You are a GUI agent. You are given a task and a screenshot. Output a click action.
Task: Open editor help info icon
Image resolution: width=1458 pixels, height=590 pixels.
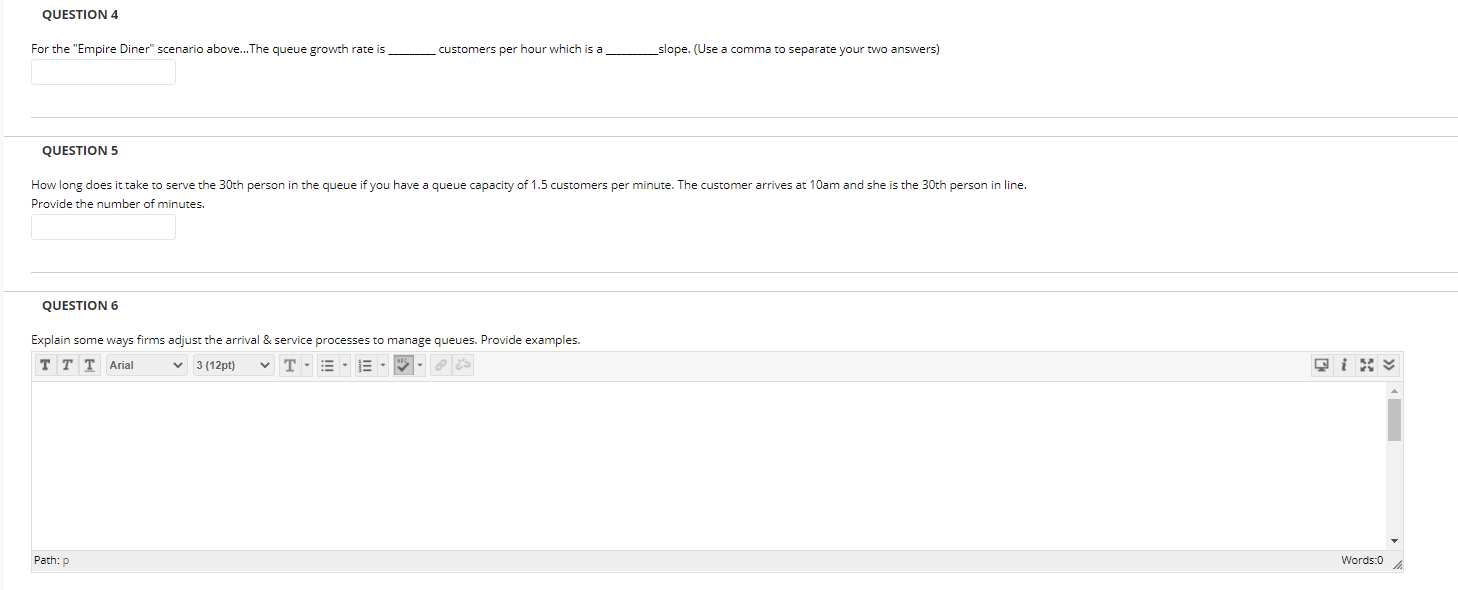tap(1345, 365)
